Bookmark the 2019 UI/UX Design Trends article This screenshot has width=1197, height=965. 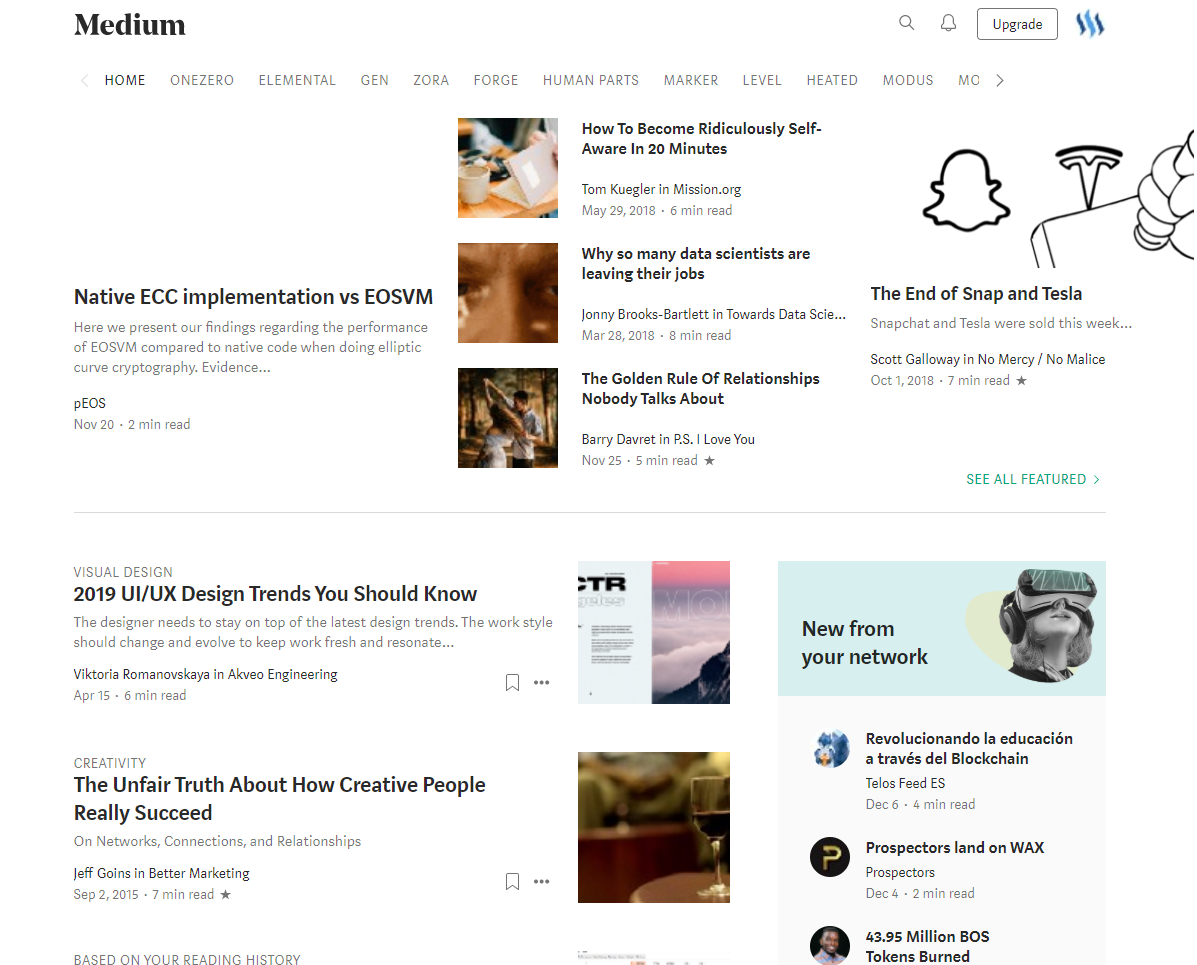pyautogui.click(x=512, y=683)
